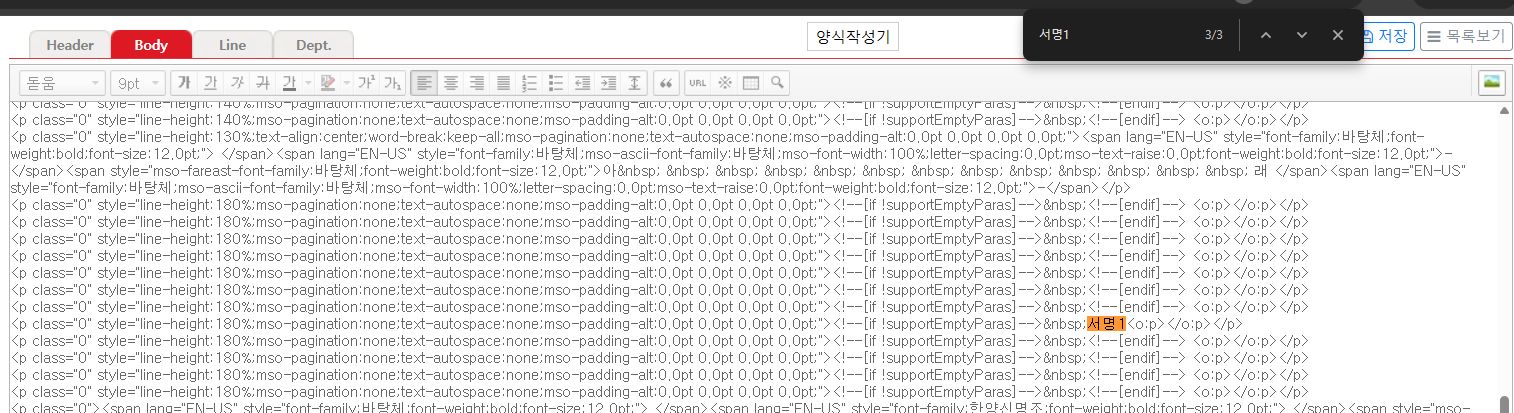Select the Body tab
The height and width of the screenshot is (413, 1514).
coord(151,45)
